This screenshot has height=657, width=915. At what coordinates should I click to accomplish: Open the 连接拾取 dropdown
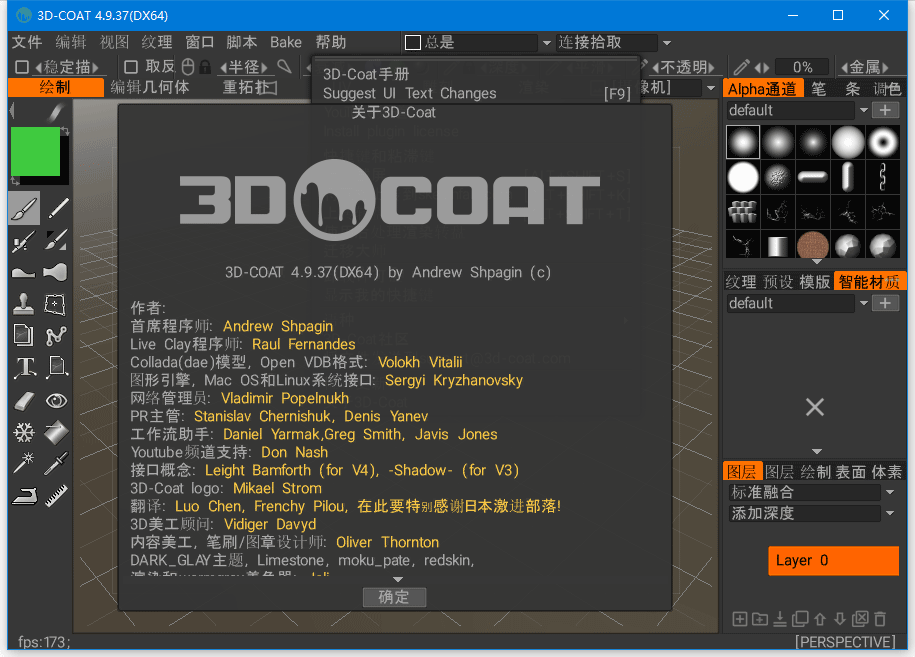(666, 43)
